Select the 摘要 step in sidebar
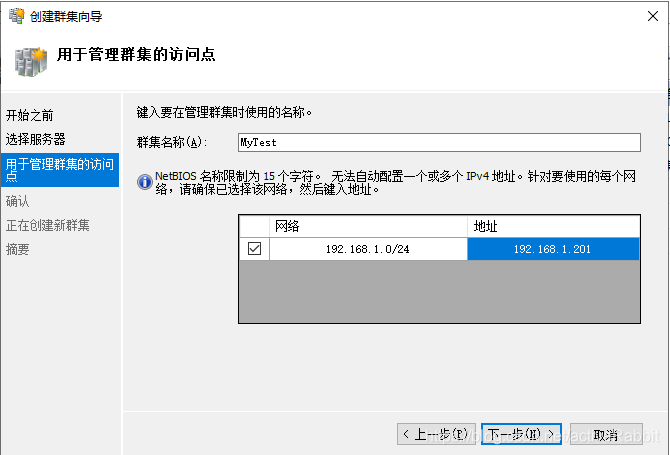The width and height of the screenshot is (670, 455). coord(18,249)
